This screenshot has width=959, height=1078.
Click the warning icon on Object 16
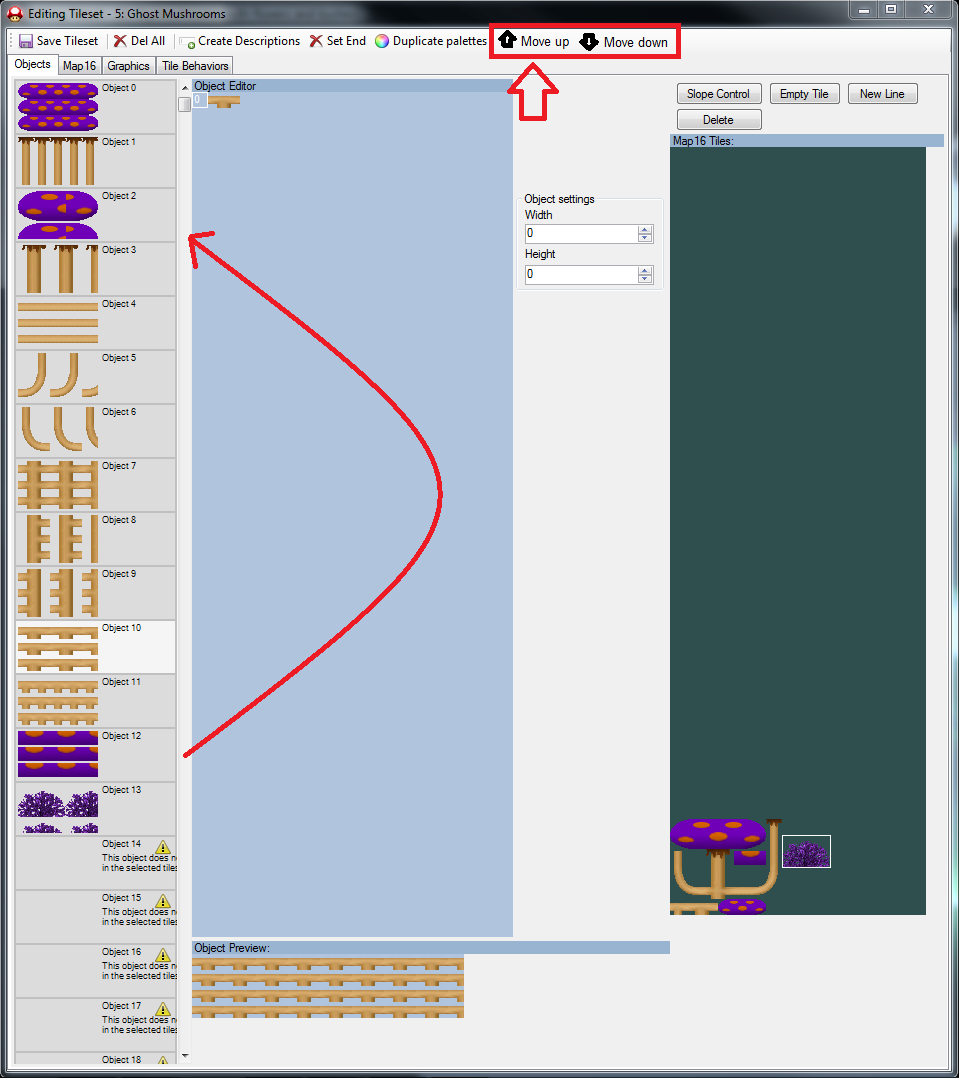pyautogui.click(x=163, y=955)
